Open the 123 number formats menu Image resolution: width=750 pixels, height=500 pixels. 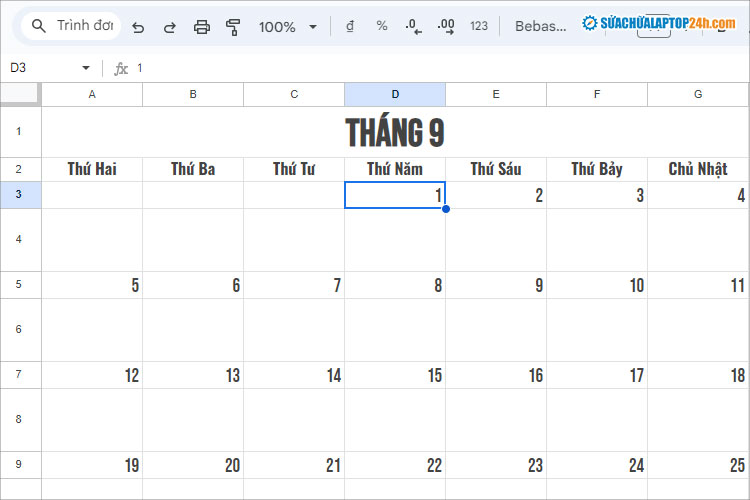[479, 27]
